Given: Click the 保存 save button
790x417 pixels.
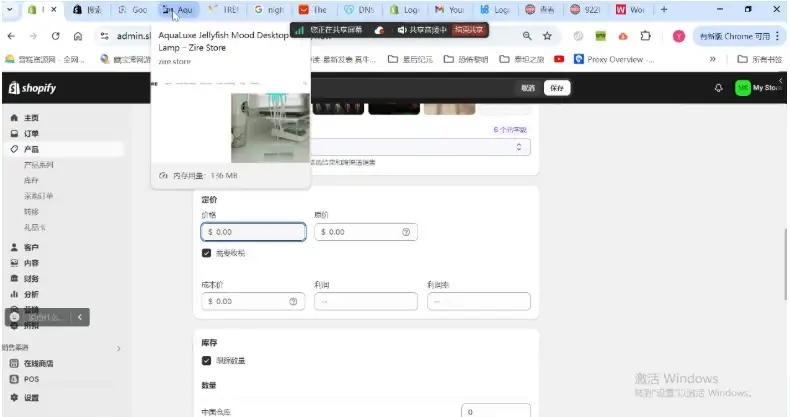Looking at the screenshot, I should pos(557,88).
